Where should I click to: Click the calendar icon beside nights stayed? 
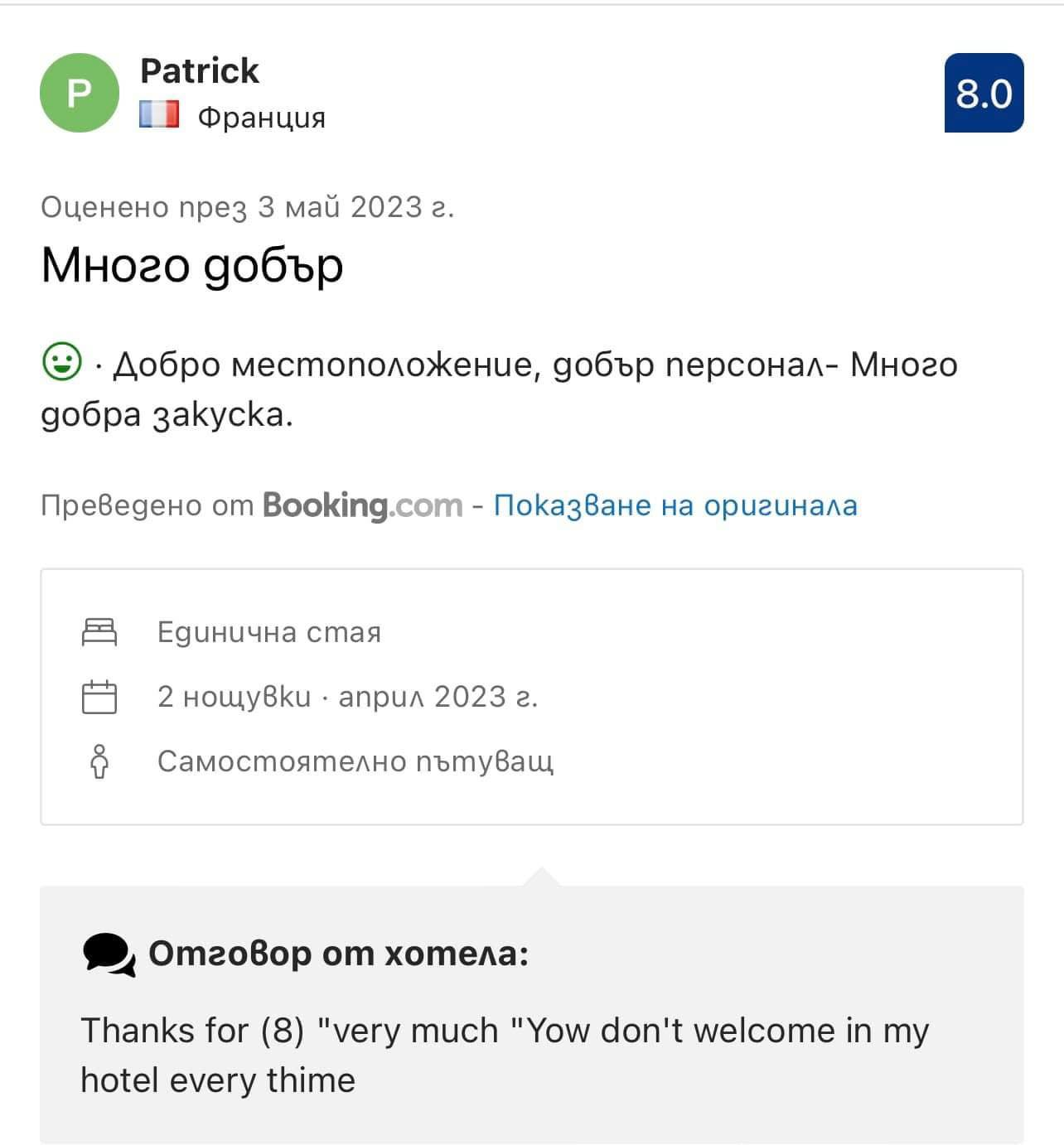tap(99, 697)
